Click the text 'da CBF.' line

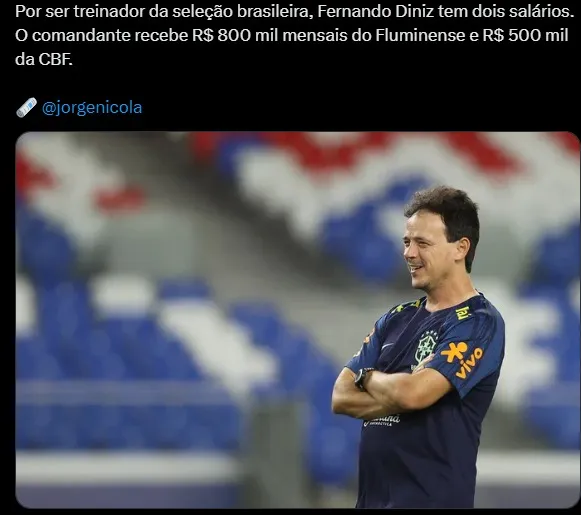[x=44, y=59]
